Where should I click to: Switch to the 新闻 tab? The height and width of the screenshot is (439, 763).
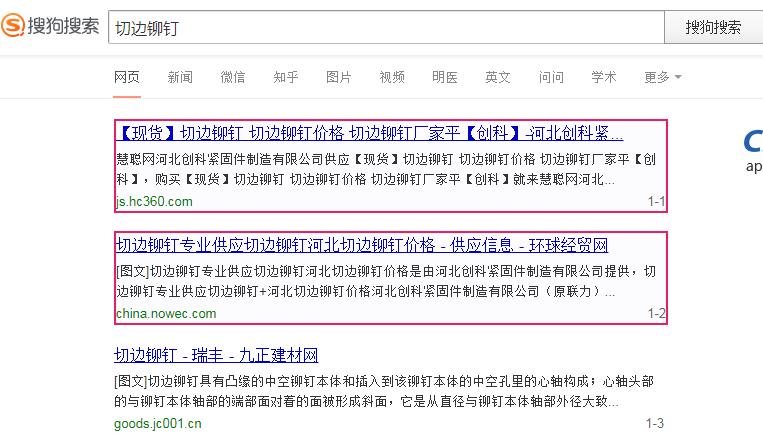tap(180, 77)
